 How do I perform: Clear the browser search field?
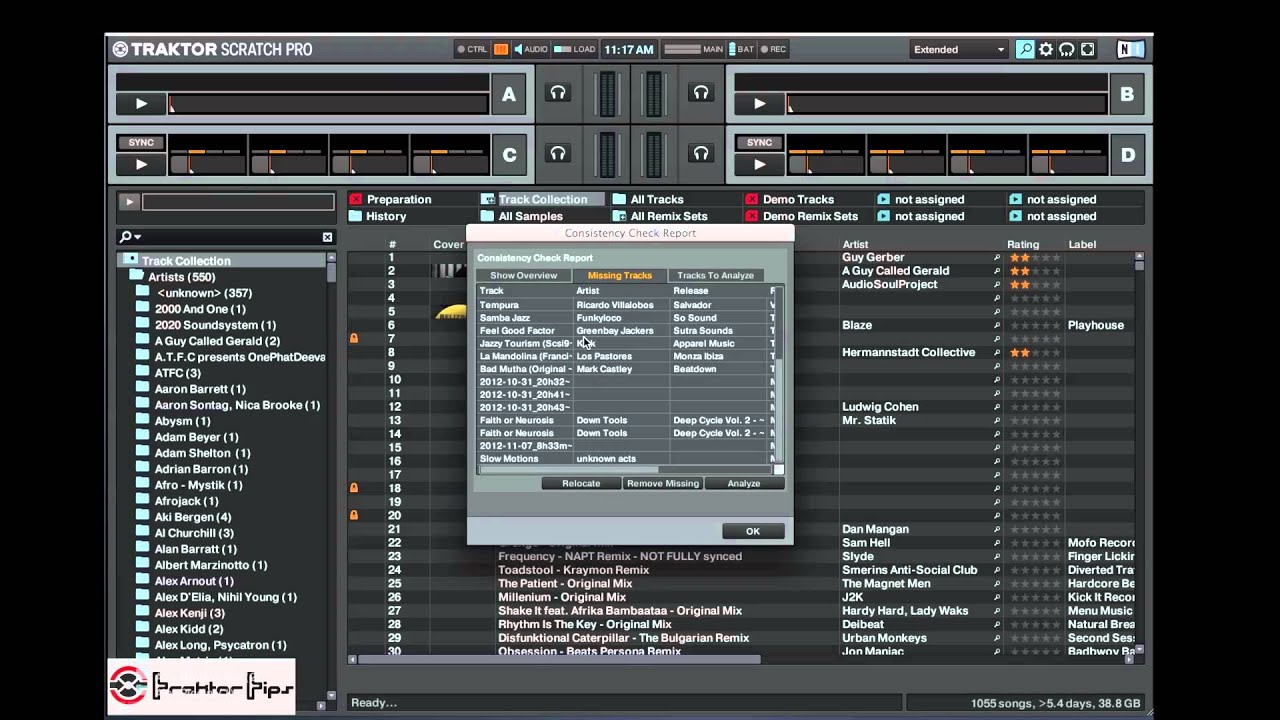click(327, 237)
